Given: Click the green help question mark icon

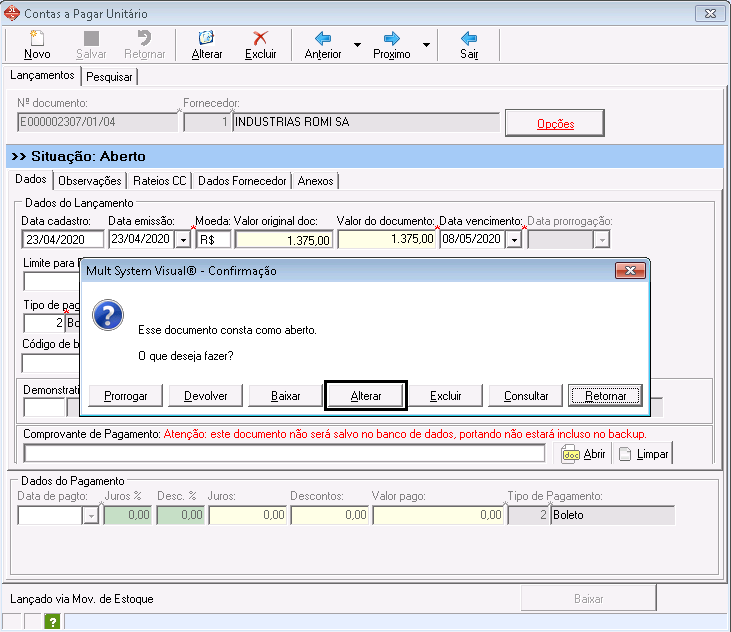Looking at the screenshot, I should (52, 622).
